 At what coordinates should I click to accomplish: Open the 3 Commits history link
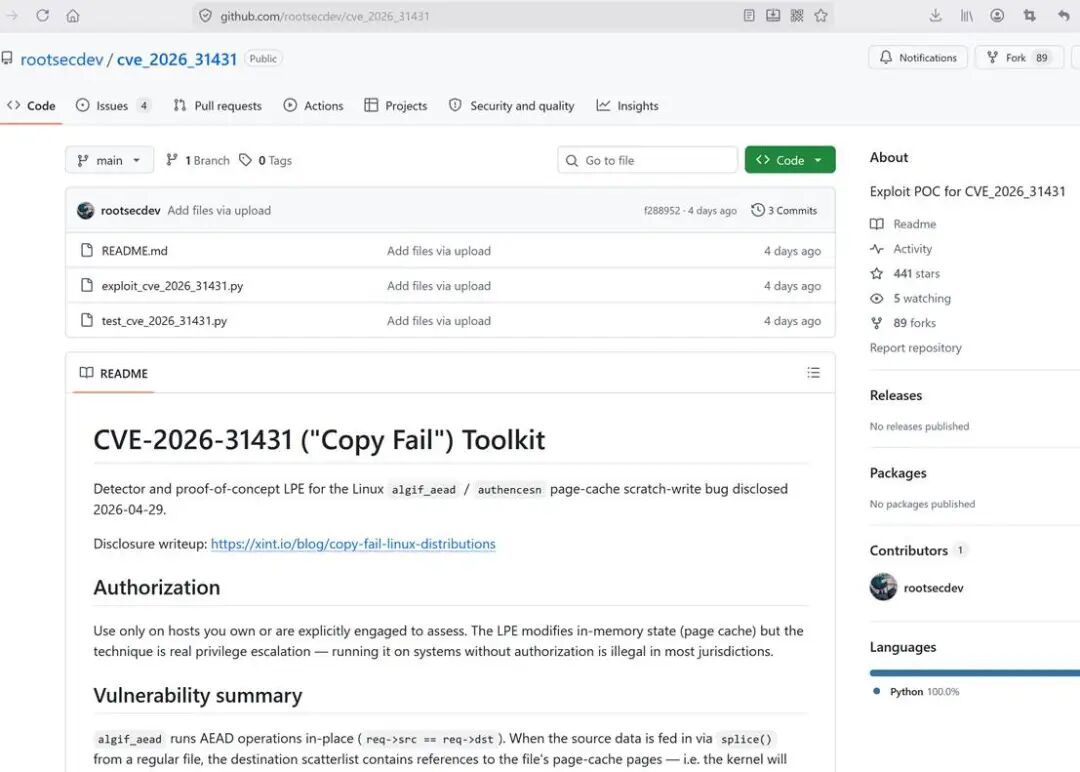[785, 210]
